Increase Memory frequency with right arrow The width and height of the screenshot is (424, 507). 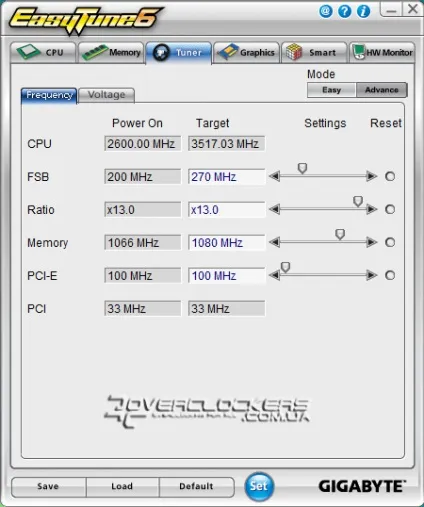372,242
